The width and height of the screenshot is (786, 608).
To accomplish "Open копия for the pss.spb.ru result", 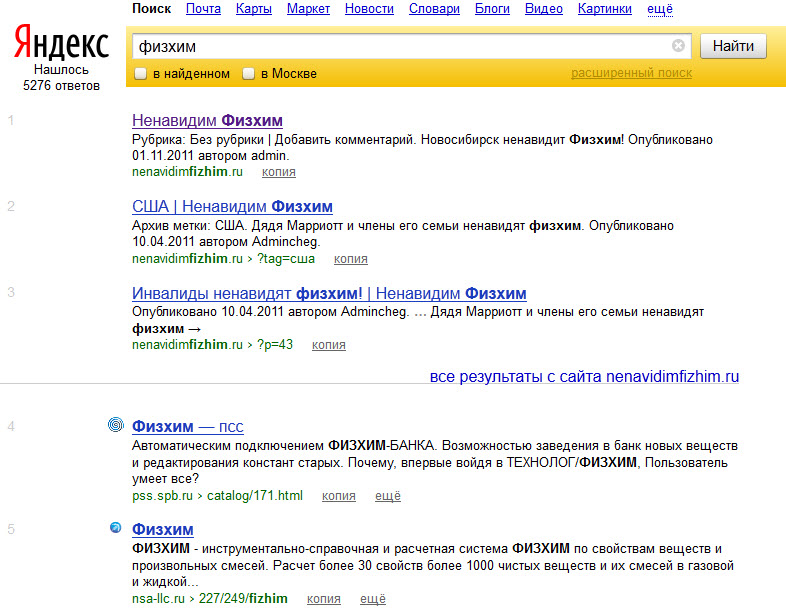I will point(339,496).
